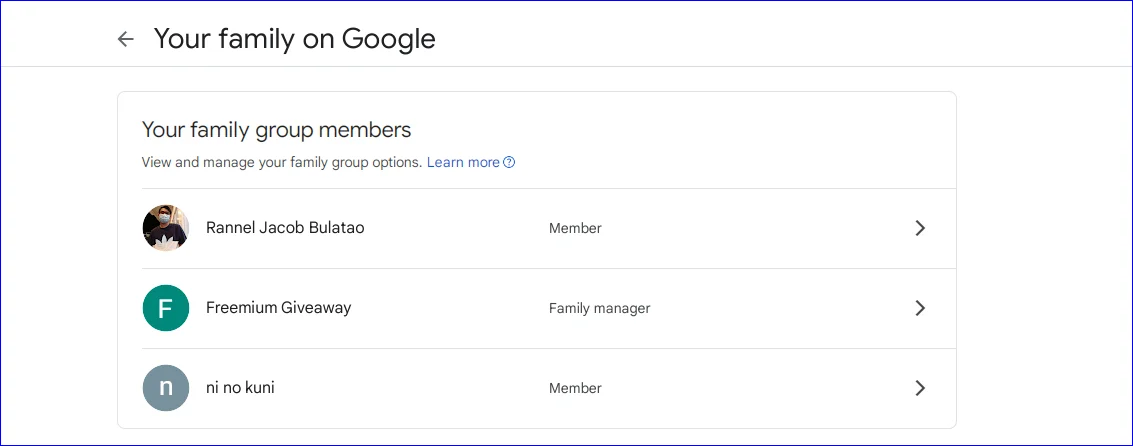Viewport: 1133px width, 446px height.
Task: Go back using the left arrow icon
Action: (x=126, y=39)
